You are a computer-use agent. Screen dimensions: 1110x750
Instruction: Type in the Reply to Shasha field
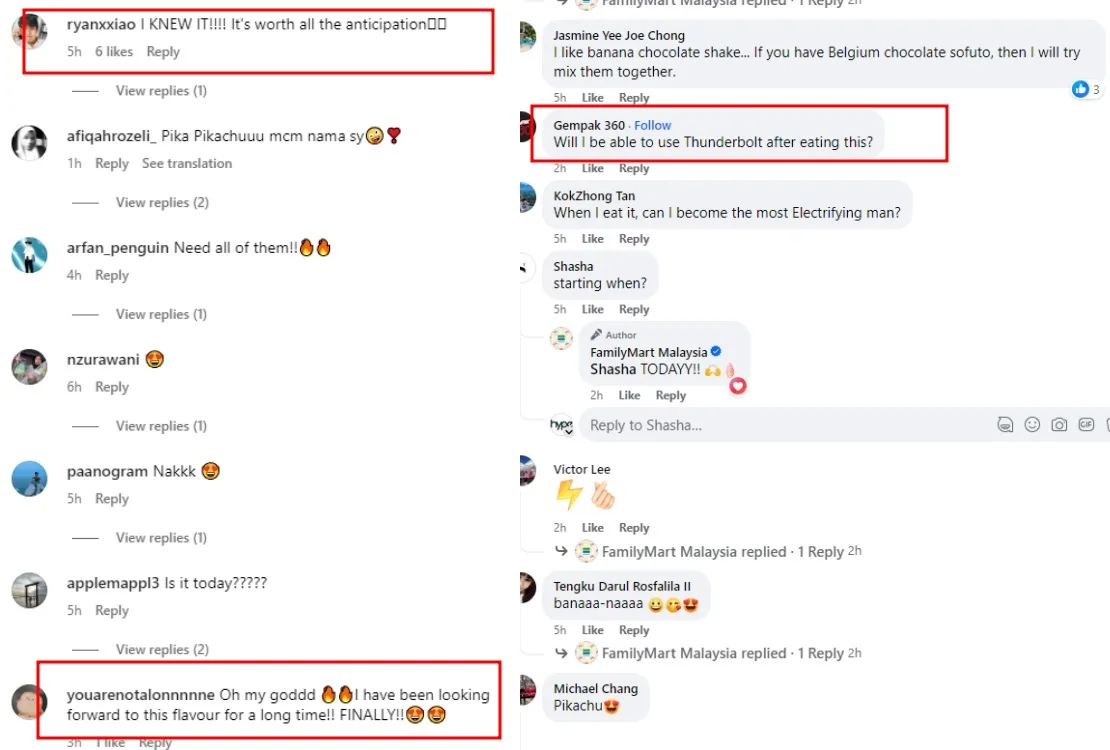pyautogui.click(x=780, y=425)
